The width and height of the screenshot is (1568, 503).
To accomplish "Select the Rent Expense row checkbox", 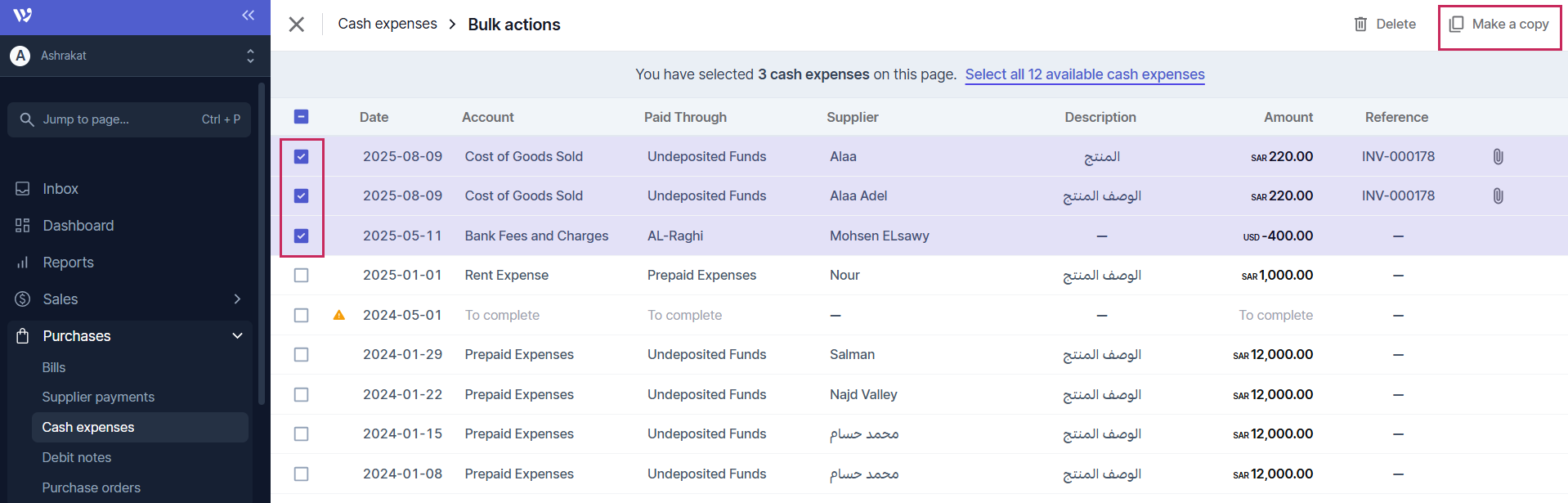I will click(x=302, y=276).
